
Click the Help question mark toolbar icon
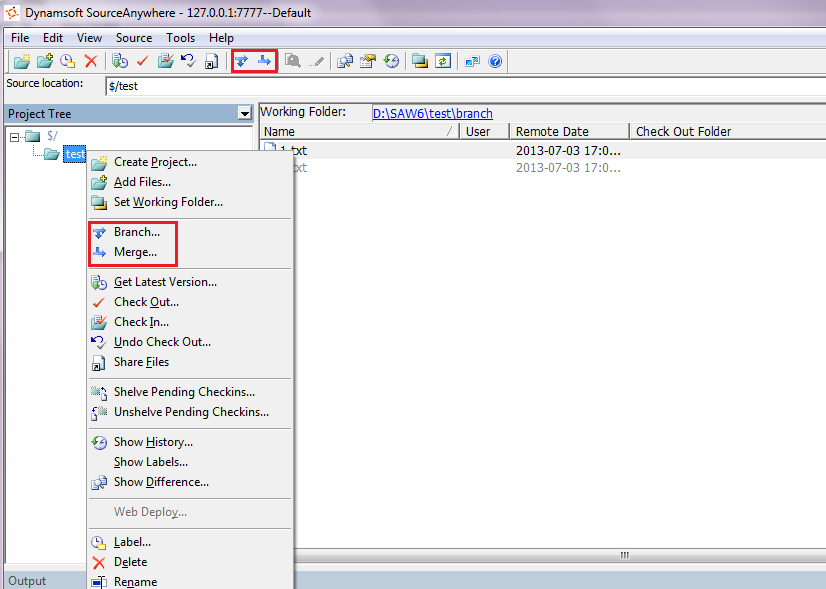tap(494, 62)
